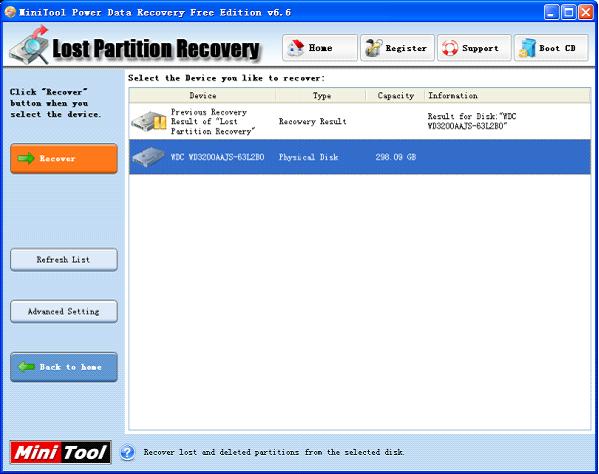The width and height of the screenshot is (599, 474).
Task: Sort list by Device column header
Action: [202, 95]
